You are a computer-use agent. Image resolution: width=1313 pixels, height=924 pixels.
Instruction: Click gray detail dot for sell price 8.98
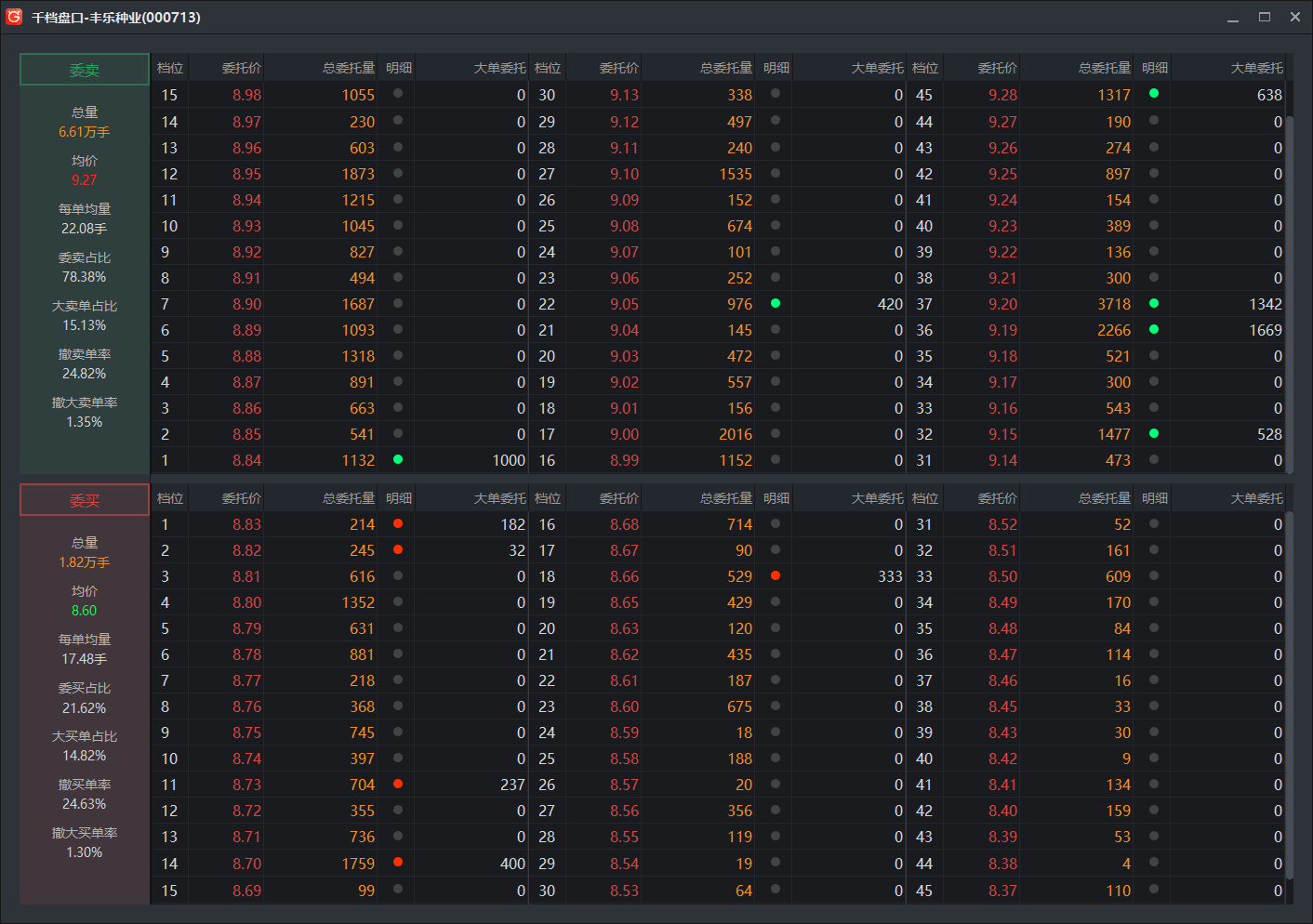pos(398,93)
